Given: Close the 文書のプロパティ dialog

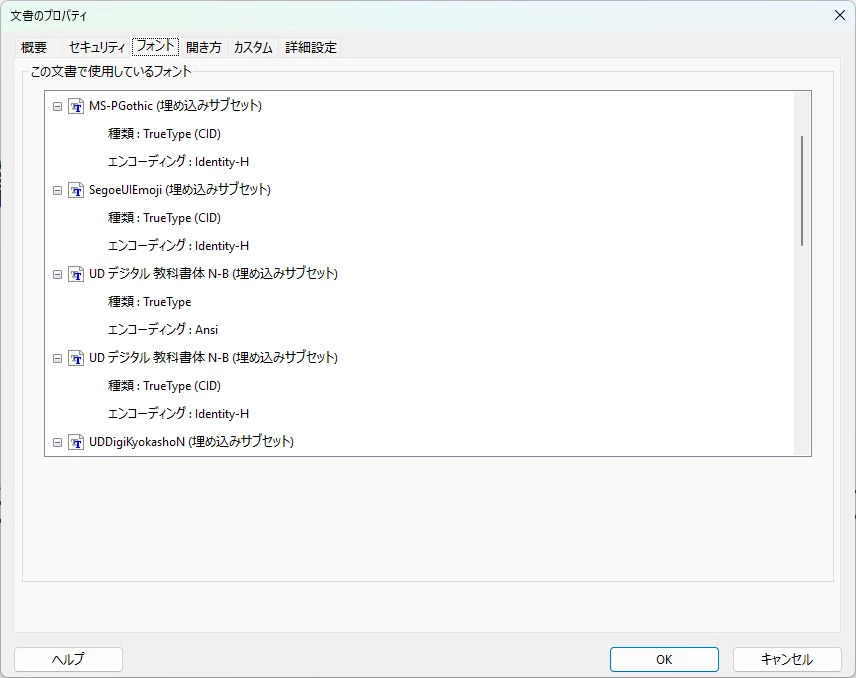Looking at the screenshot, I should pyautogui.click(x=840, y=15).
